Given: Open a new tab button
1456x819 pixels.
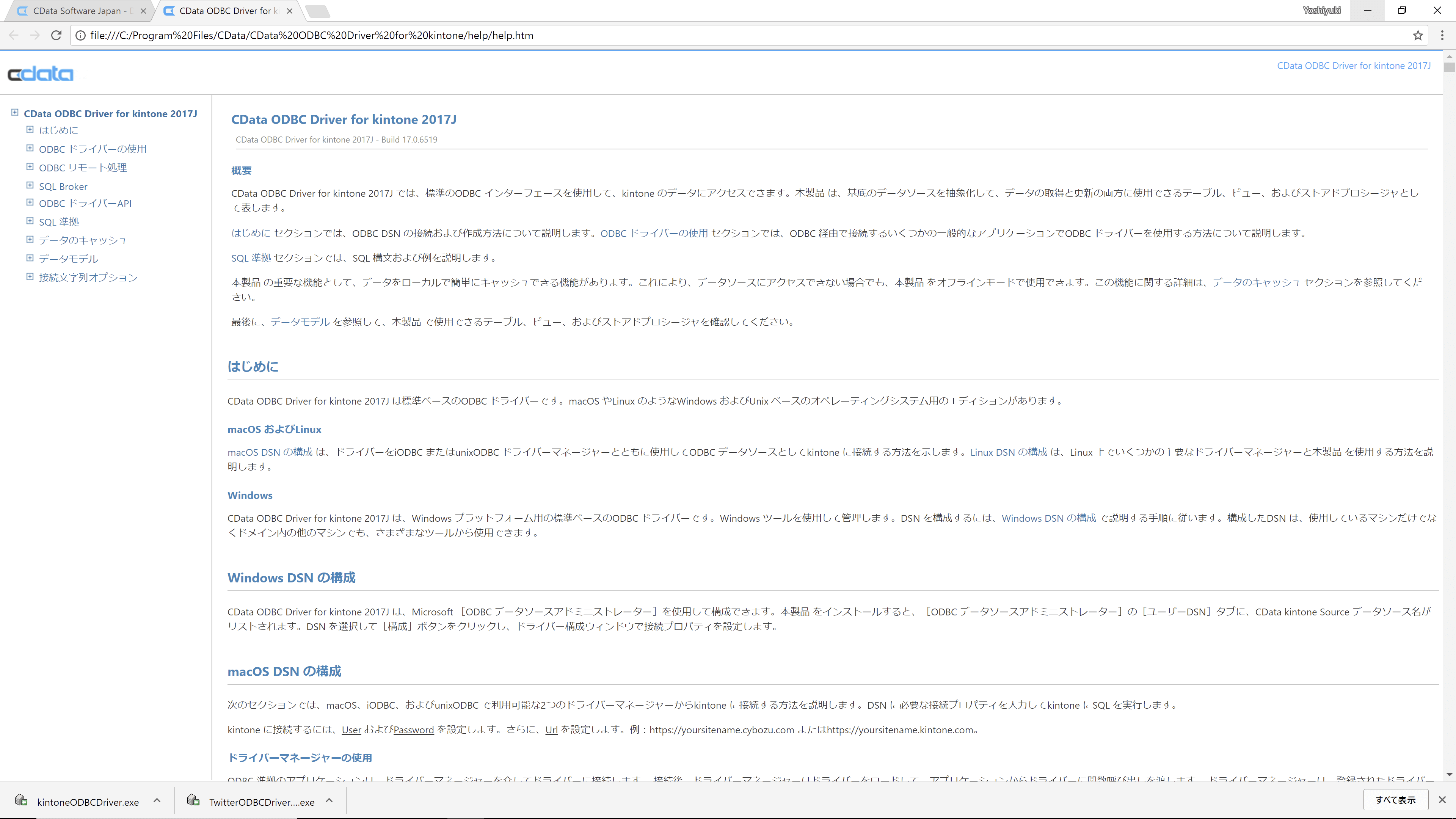Looking at the screenshot, I should pos(318,11).
